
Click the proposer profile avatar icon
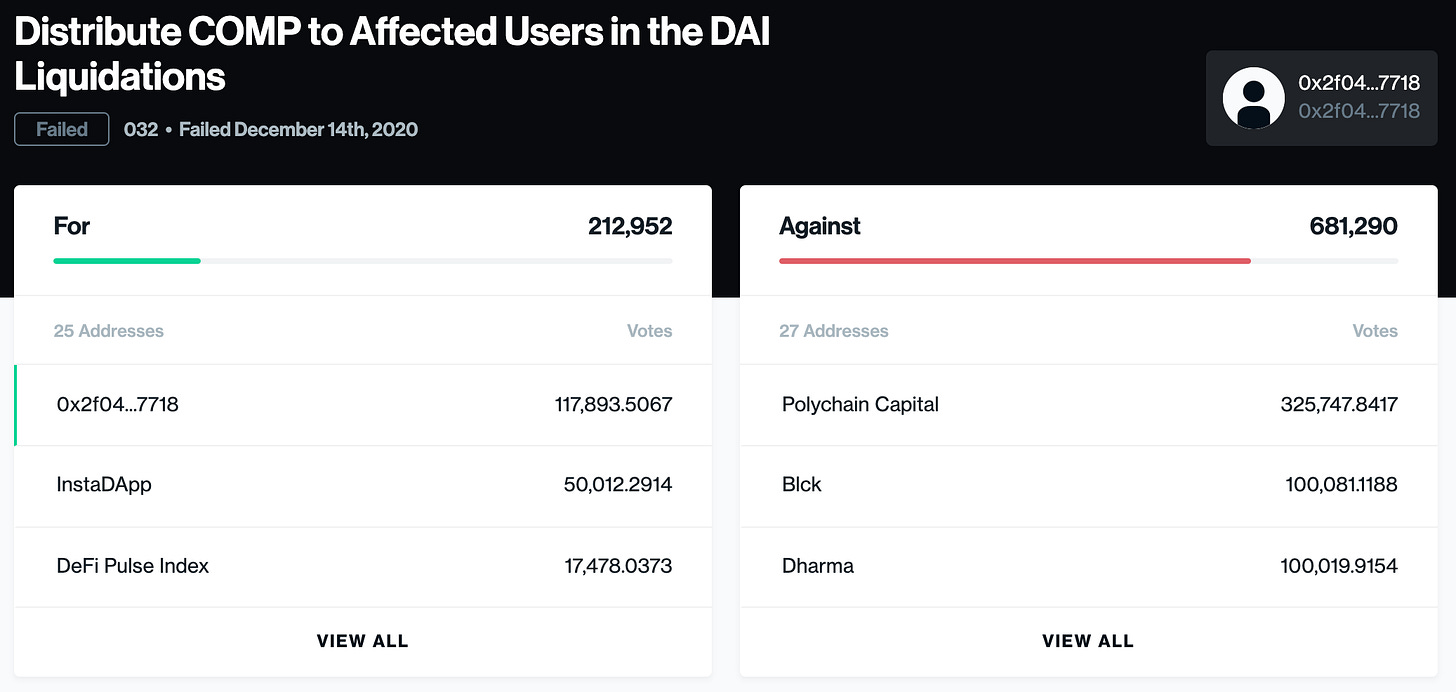point(1253,98)
